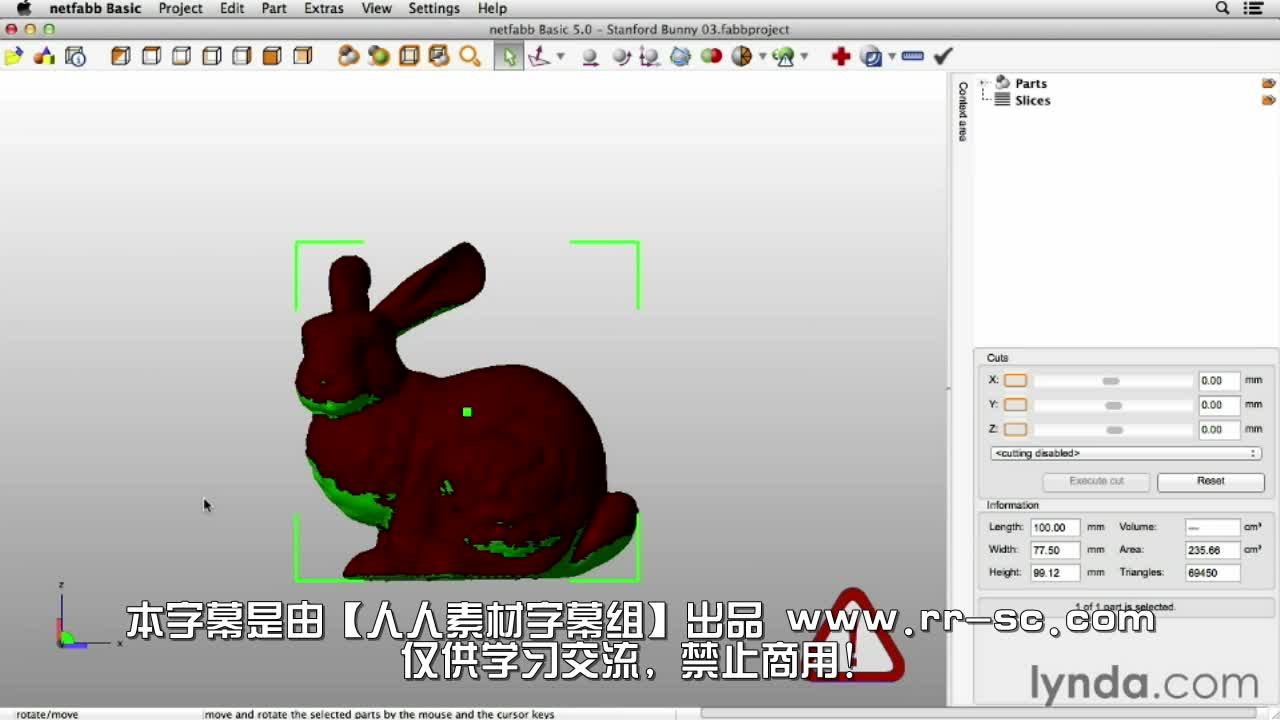Click the align to bottom plane icon

pyautogui.click(x=540, y=57)
